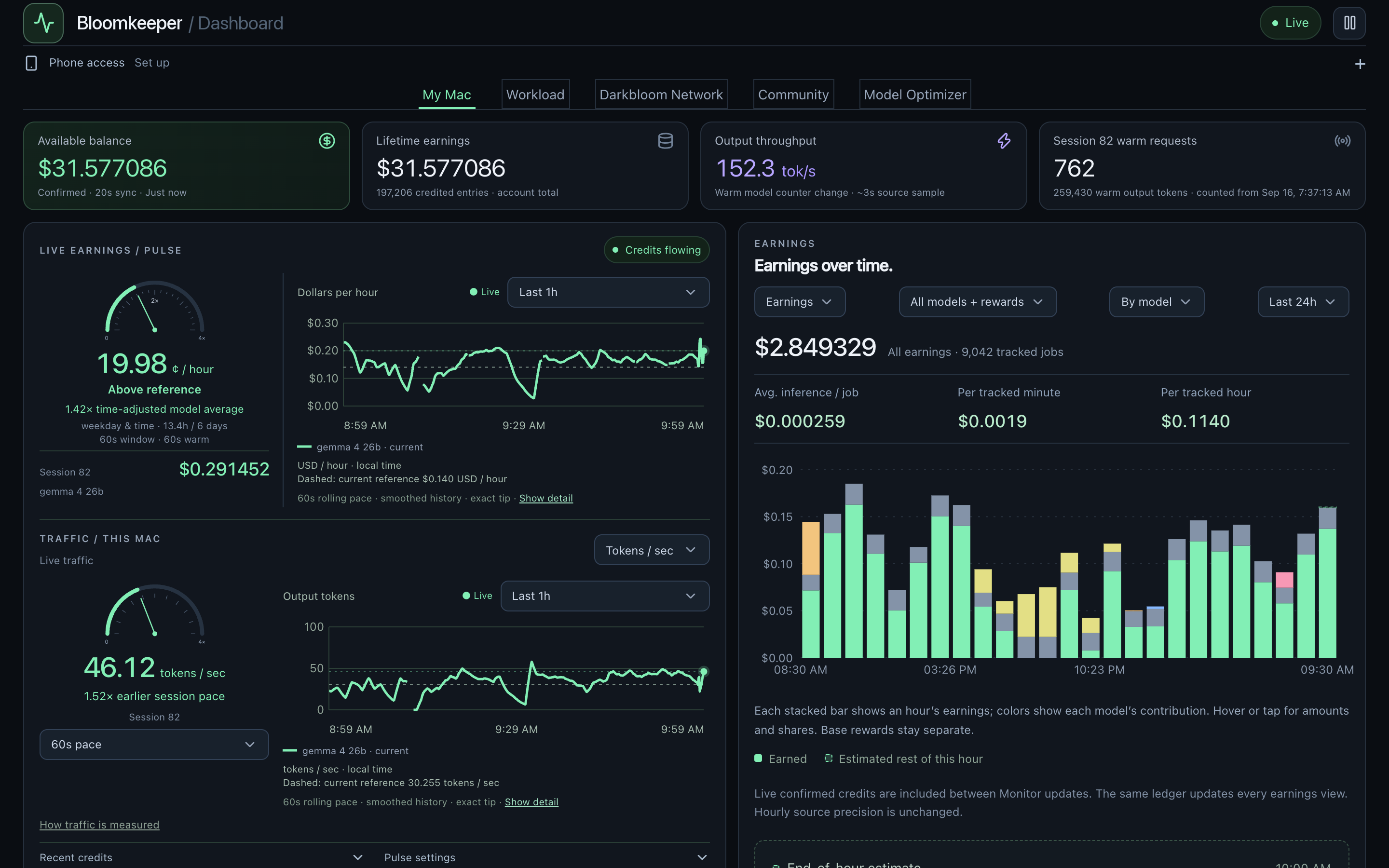Click the Live indicator beside Output tokens
The height and width of the screenshot is (868, 1389).
click(x=477, y=596)
